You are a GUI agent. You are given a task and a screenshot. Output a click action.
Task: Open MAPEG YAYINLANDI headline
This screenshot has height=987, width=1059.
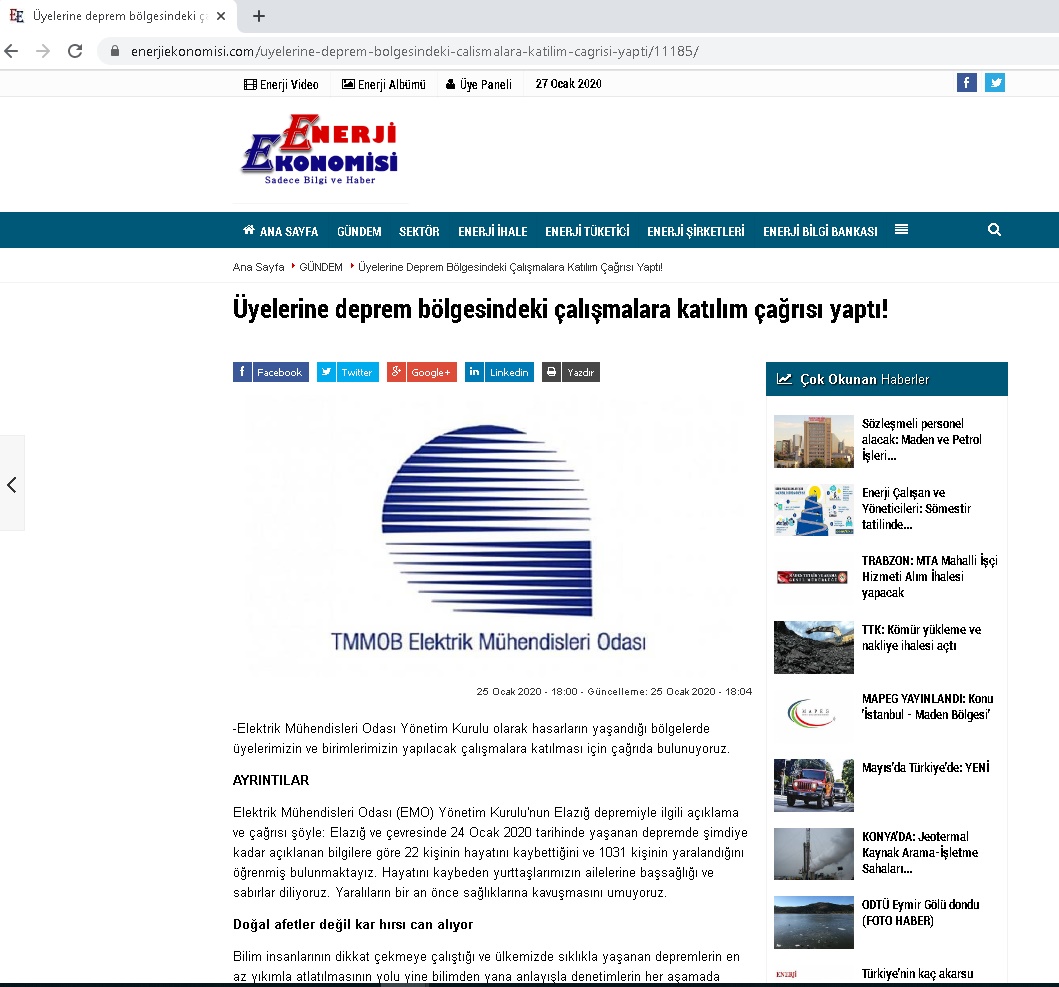[x=927, y=707]
